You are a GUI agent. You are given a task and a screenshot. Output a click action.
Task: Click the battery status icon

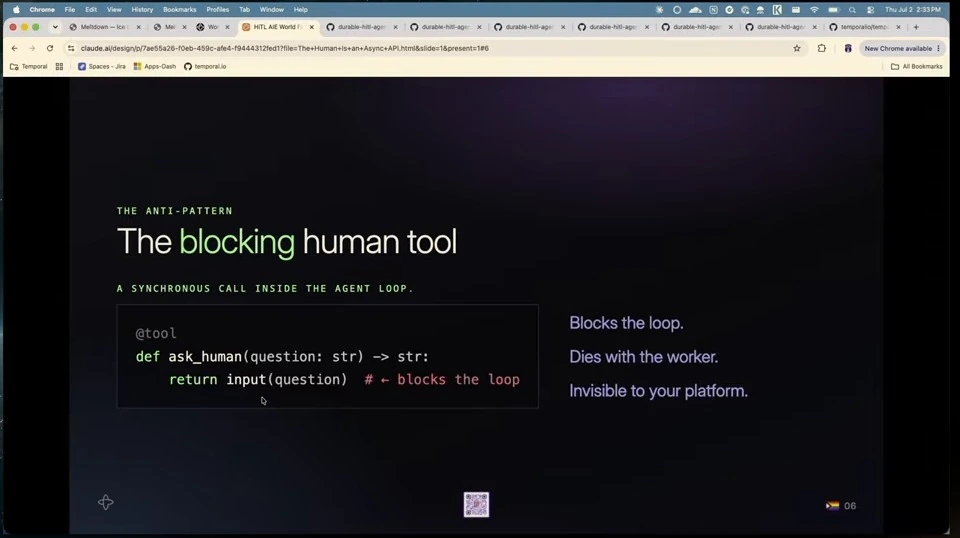pyautogui.click(x=833, y=10)
